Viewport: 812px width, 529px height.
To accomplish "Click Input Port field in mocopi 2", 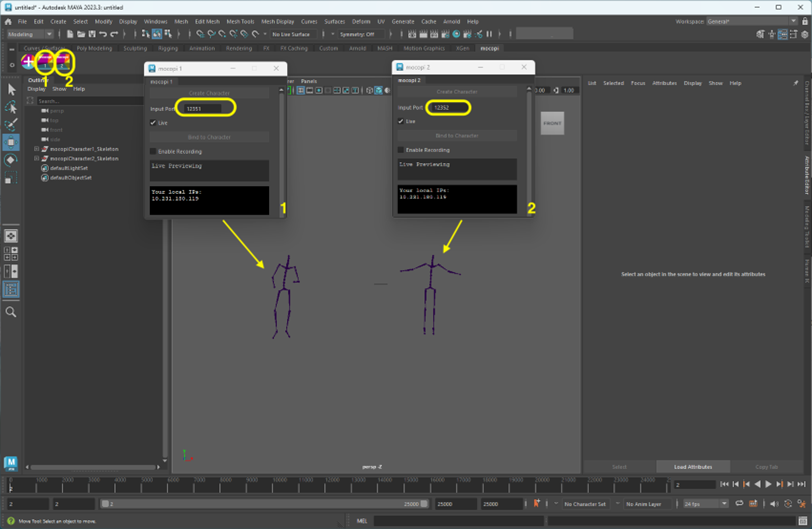I will [x=449, y=107].
